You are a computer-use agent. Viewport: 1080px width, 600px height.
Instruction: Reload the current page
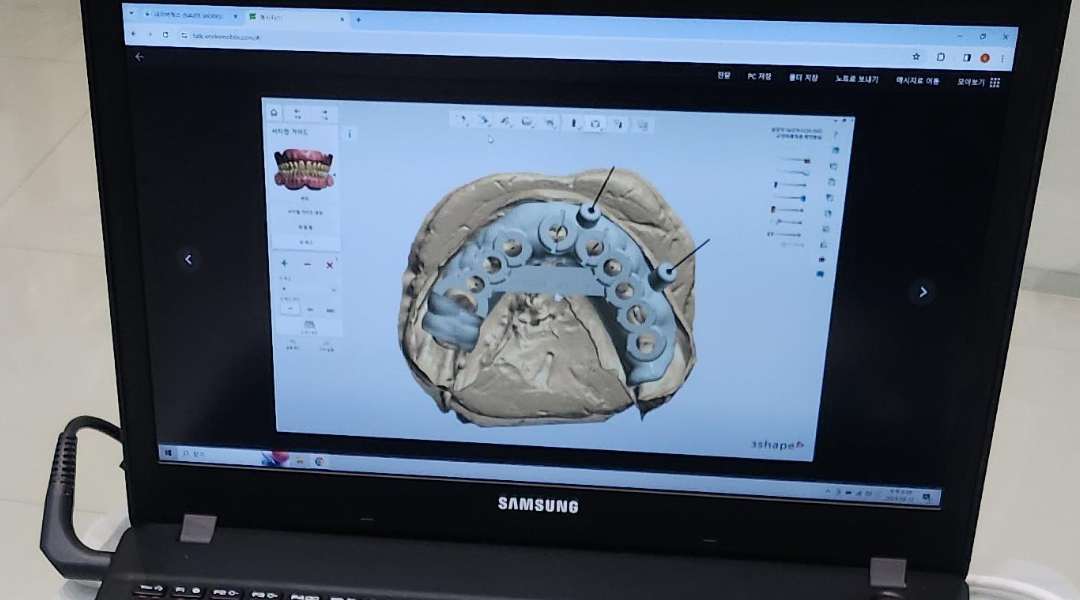coord(165,34)
